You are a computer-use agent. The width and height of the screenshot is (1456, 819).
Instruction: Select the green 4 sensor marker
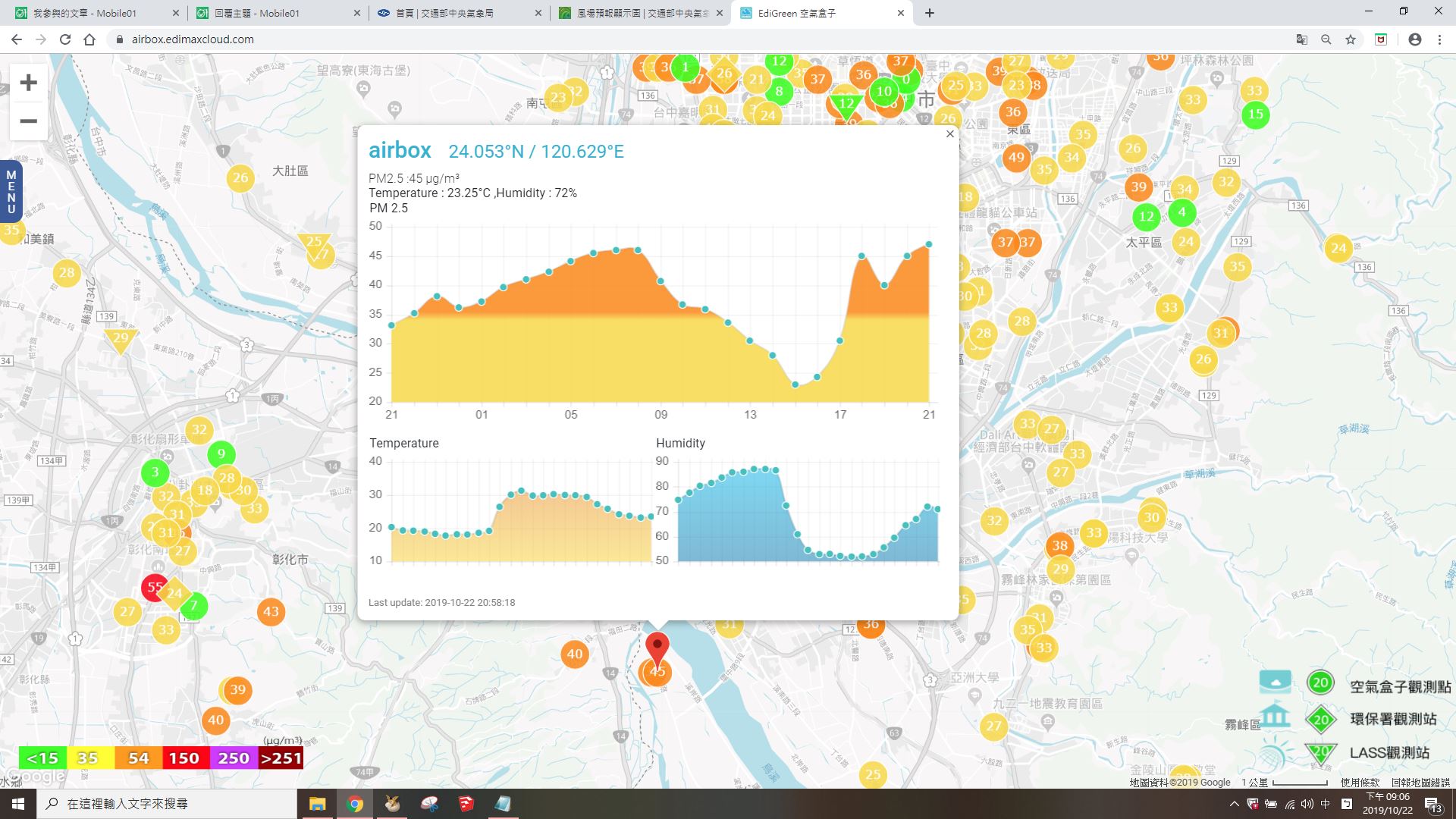pos(1181,212)
